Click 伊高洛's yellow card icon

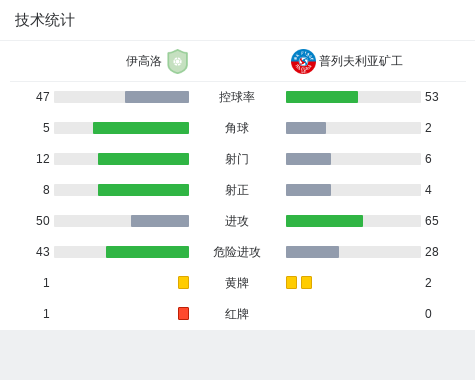[183, 282]
